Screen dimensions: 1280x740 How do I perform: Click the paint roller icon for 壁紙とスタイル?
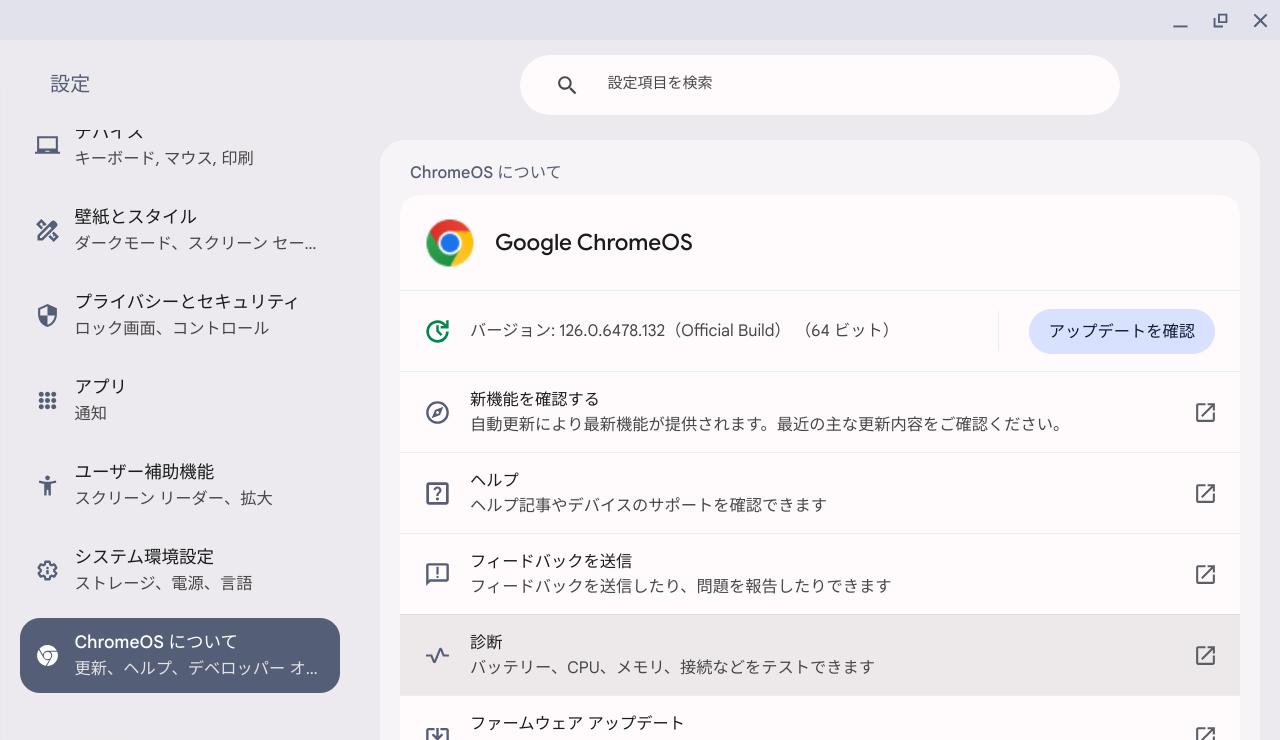click(x=46, y=229)
